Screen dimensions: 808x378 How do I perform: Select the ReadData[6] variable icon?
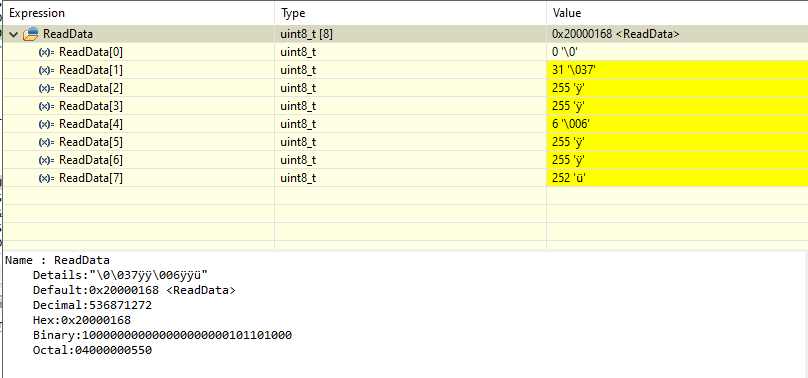pyautogui.click(x=47, y=160)
